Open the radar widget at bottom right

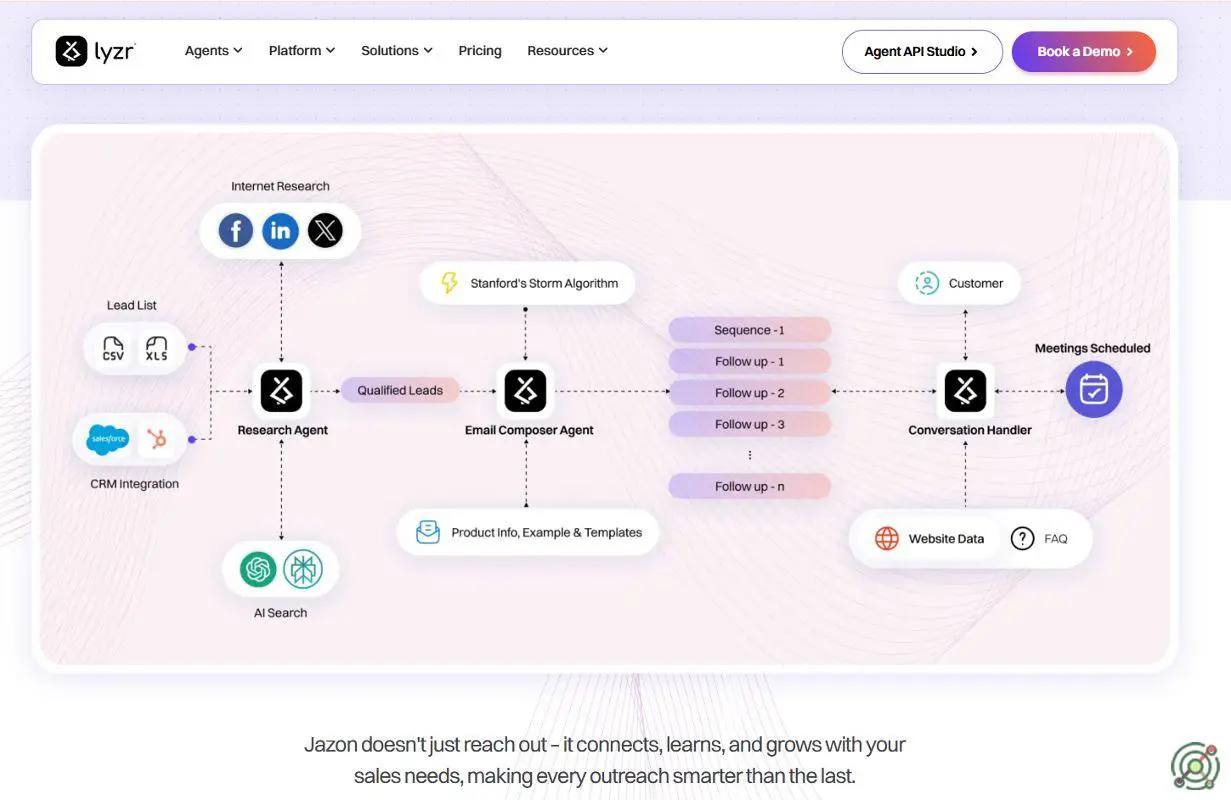tap(1195, 766)
